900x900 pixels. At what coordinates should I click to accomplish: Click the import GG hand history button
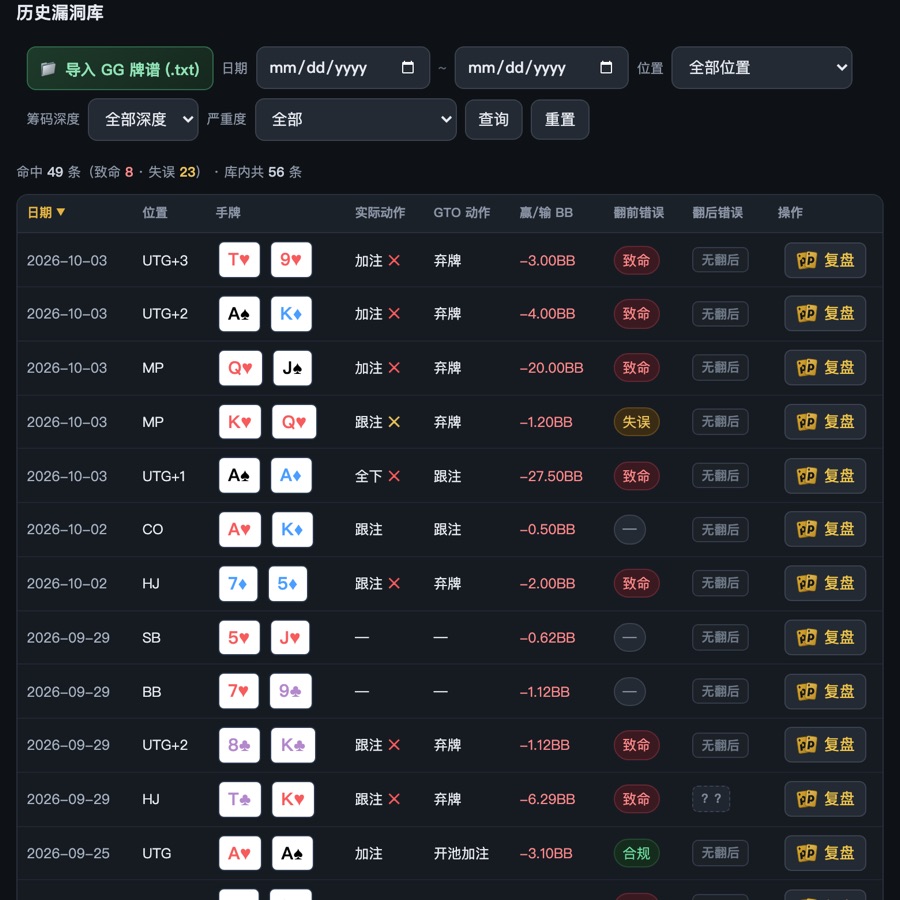pyautogui.click(x=120, y=68)
